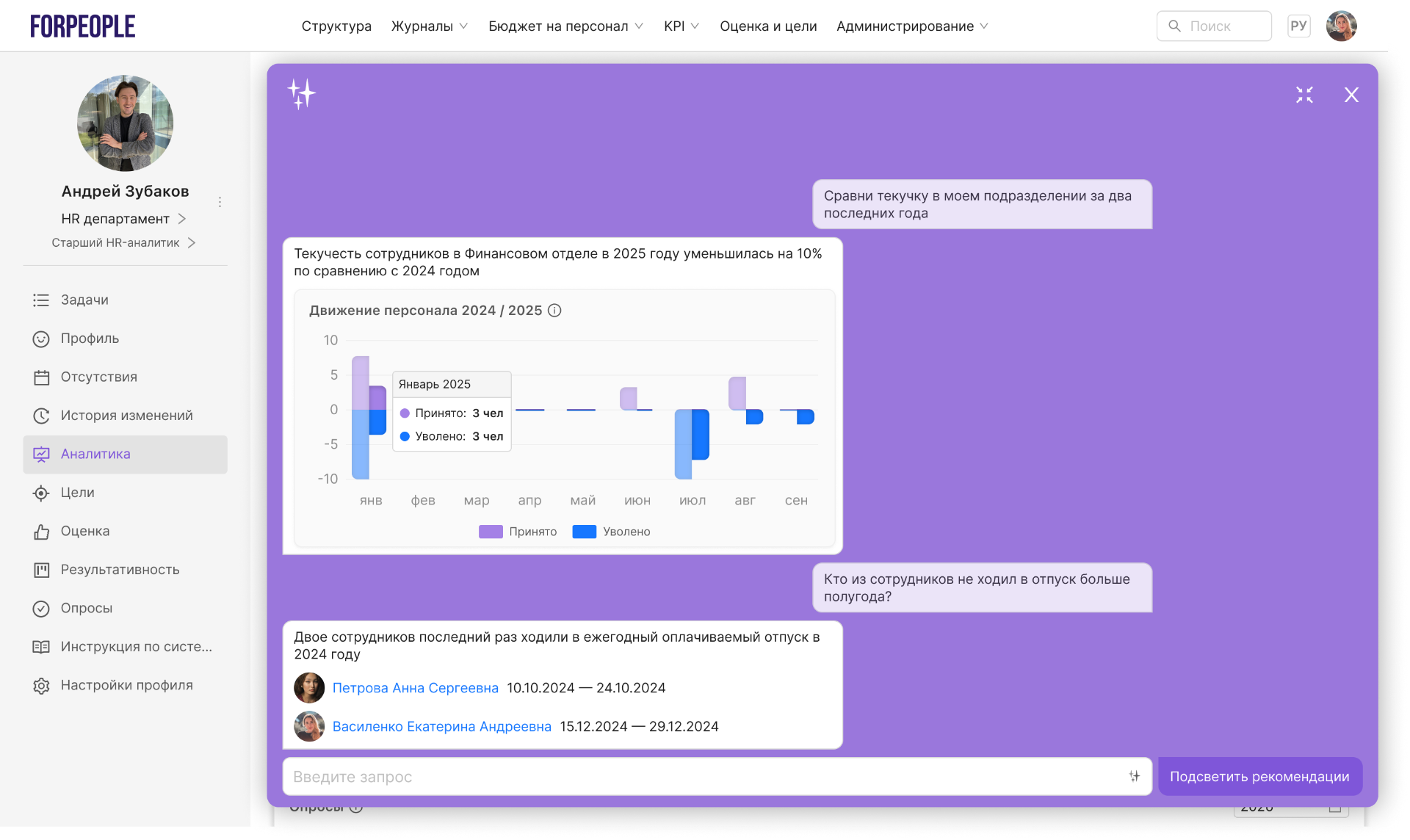The height and width of the screenshot is (840, 1410).
Task: Open Бюджет на персонал dropdown
Action: click(565, 26)
